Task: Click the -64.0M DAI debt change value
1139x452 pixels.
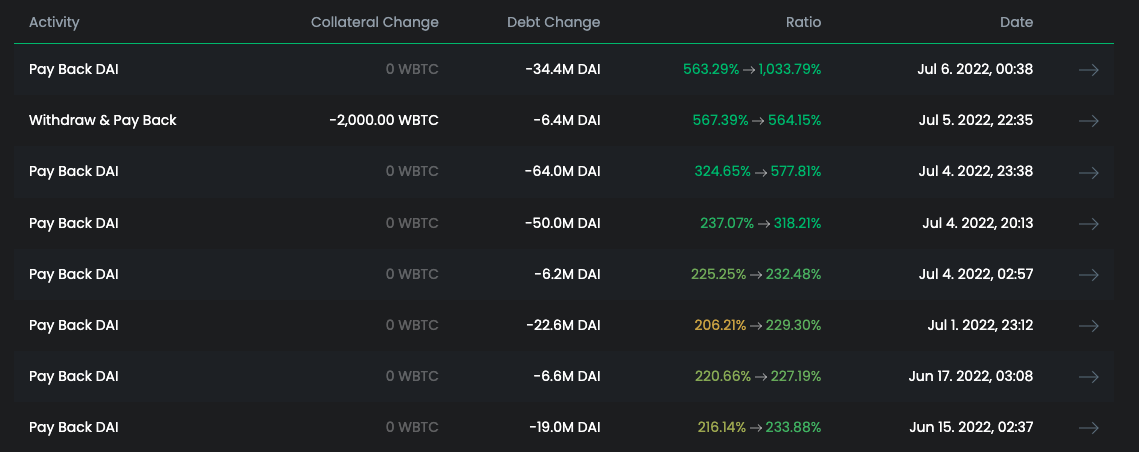Action: tap(562, 172)
